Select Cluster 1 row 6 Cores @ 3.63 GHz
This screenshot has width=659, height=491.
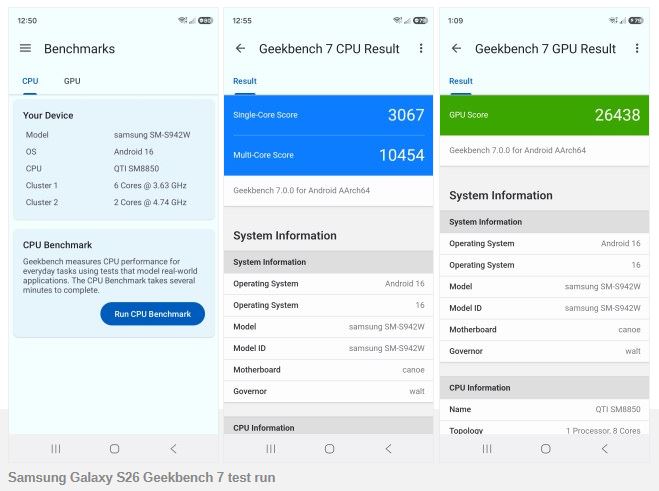point(114,185)
